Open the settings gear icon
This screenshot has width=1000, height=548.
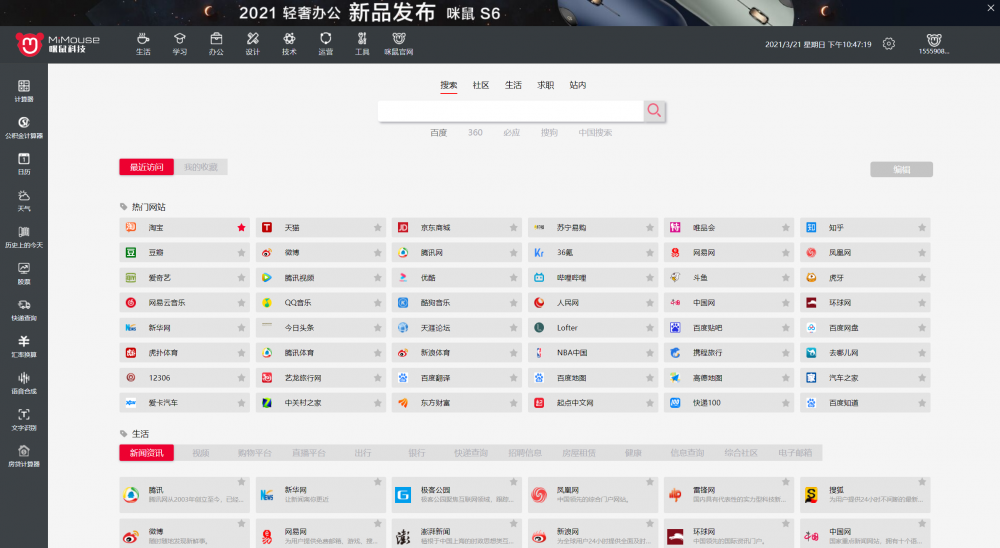click(x=888, y=44)
